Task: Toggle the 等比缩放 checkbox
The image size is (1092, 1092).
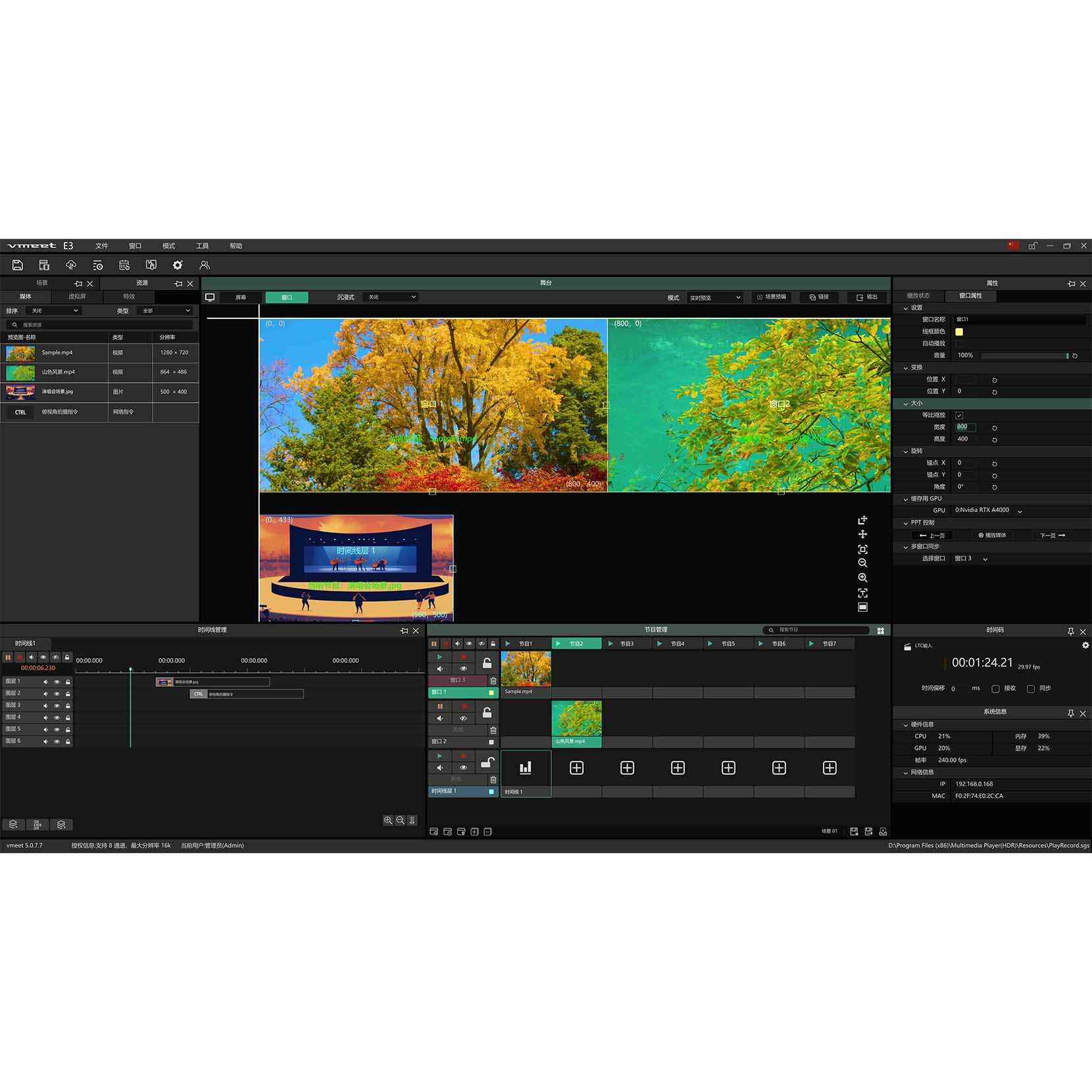Action: [x=959, y=415]
